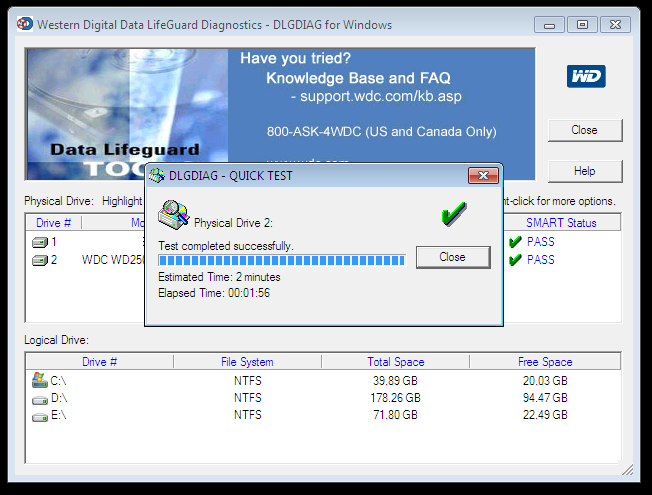Click the Test completed successfully message
The height and width of the screenshot is (495, 652).
click(226, 246)
